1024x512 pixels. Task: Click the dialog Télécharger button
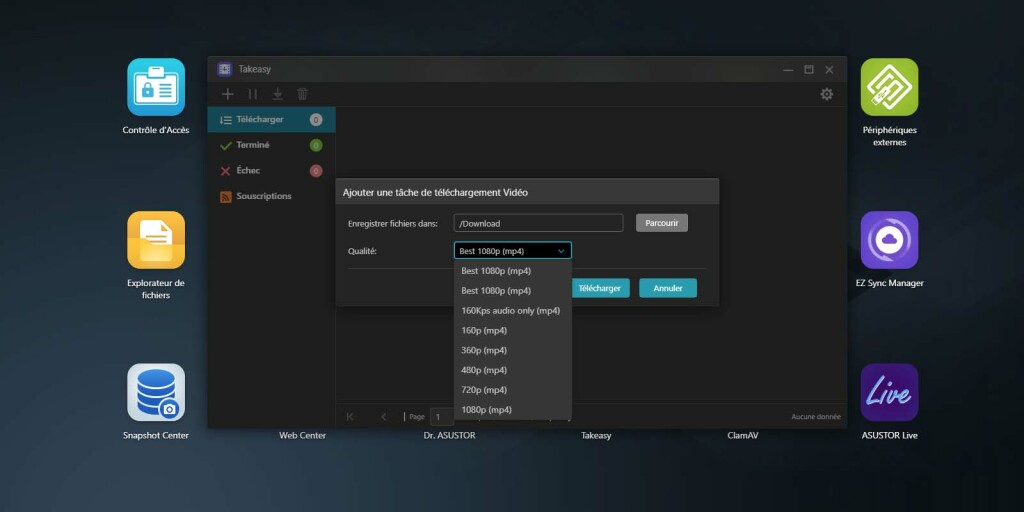click(600, 288)
